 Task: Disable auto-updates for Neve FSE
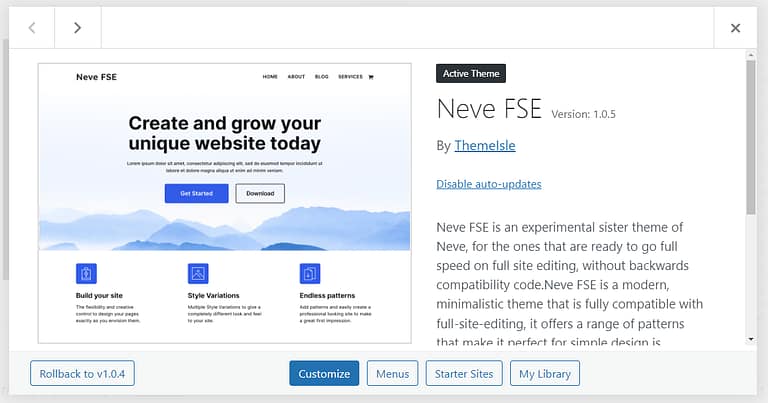tap(489, 184)
